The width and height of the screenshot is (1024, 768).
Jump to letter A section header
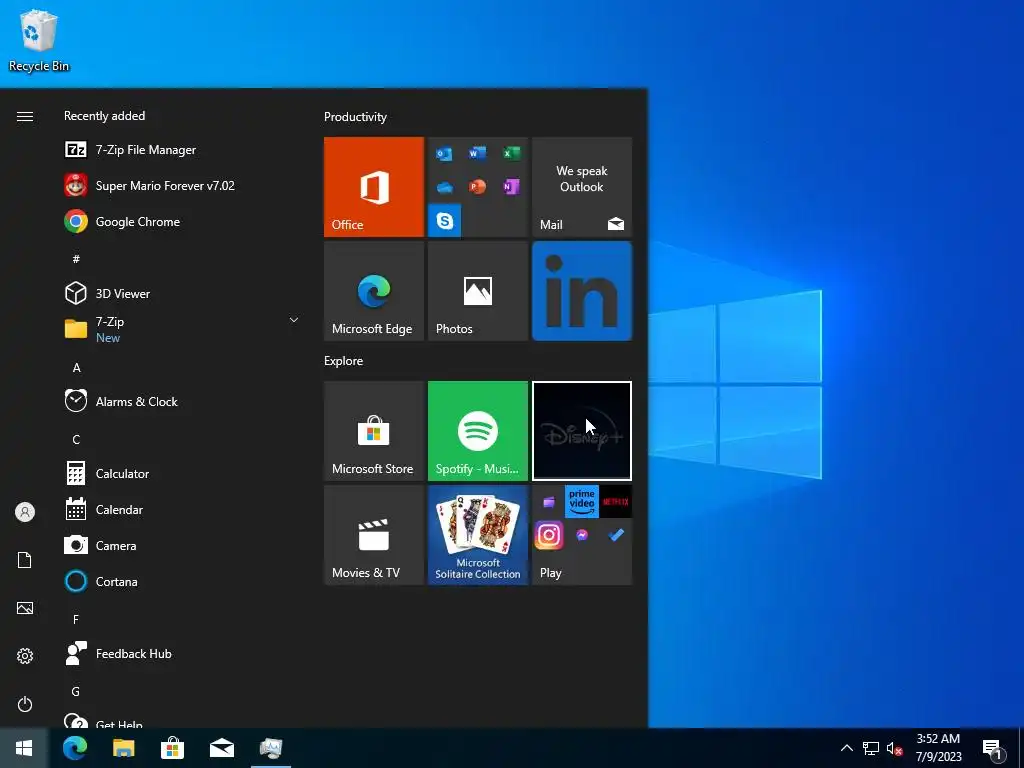click(x=76, y=368)
